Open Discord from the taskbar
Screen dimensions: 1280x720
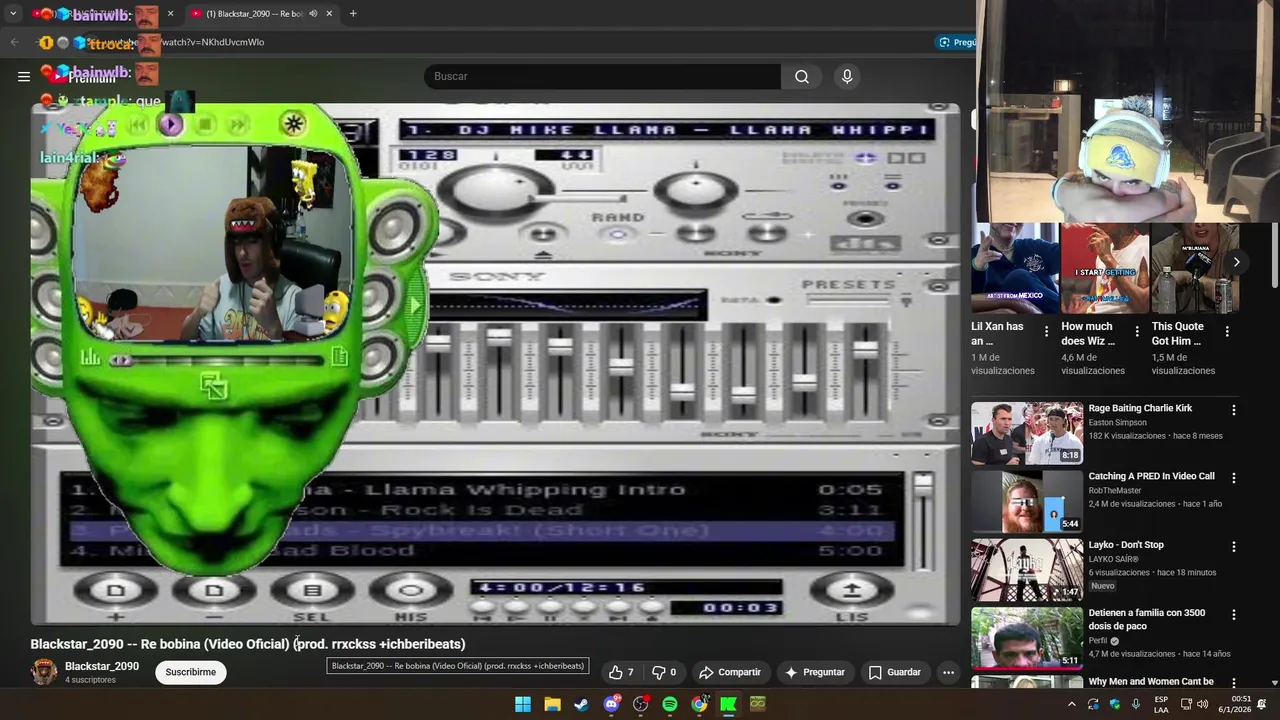[x=611, y=704]
